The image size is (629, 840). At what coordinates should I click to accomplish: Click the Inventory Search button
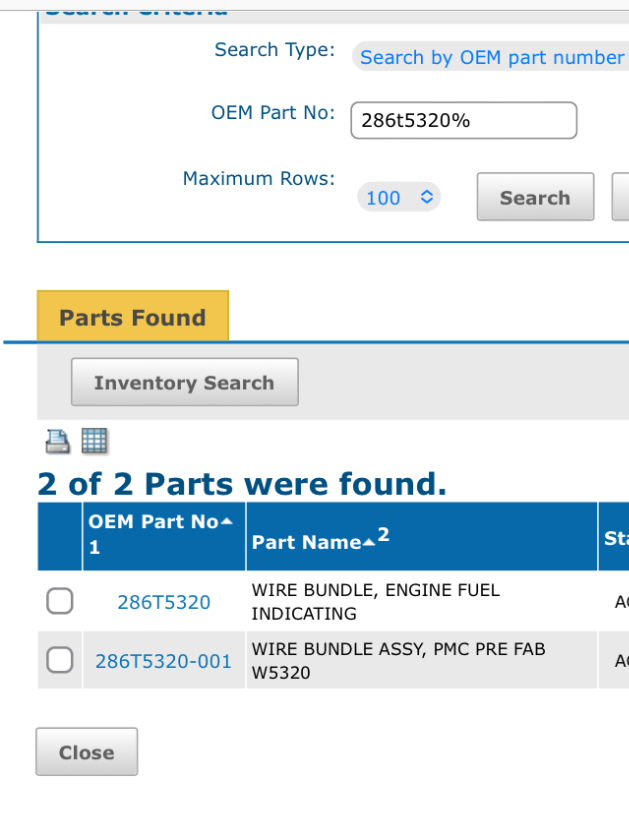point(184,383)
